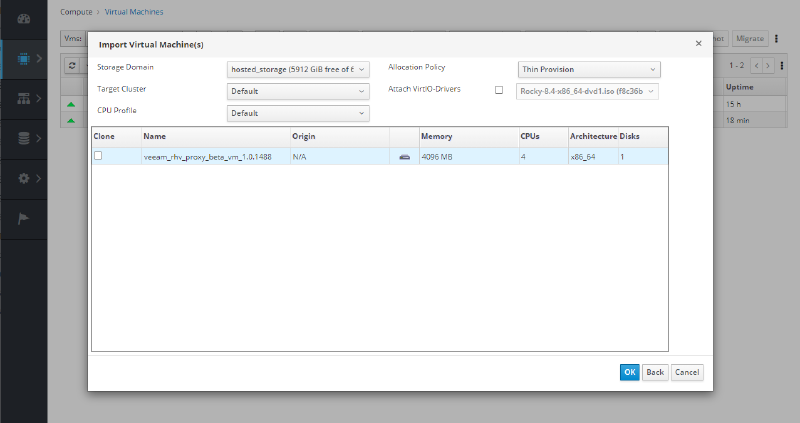Sort by the Architecture column header

593,136
